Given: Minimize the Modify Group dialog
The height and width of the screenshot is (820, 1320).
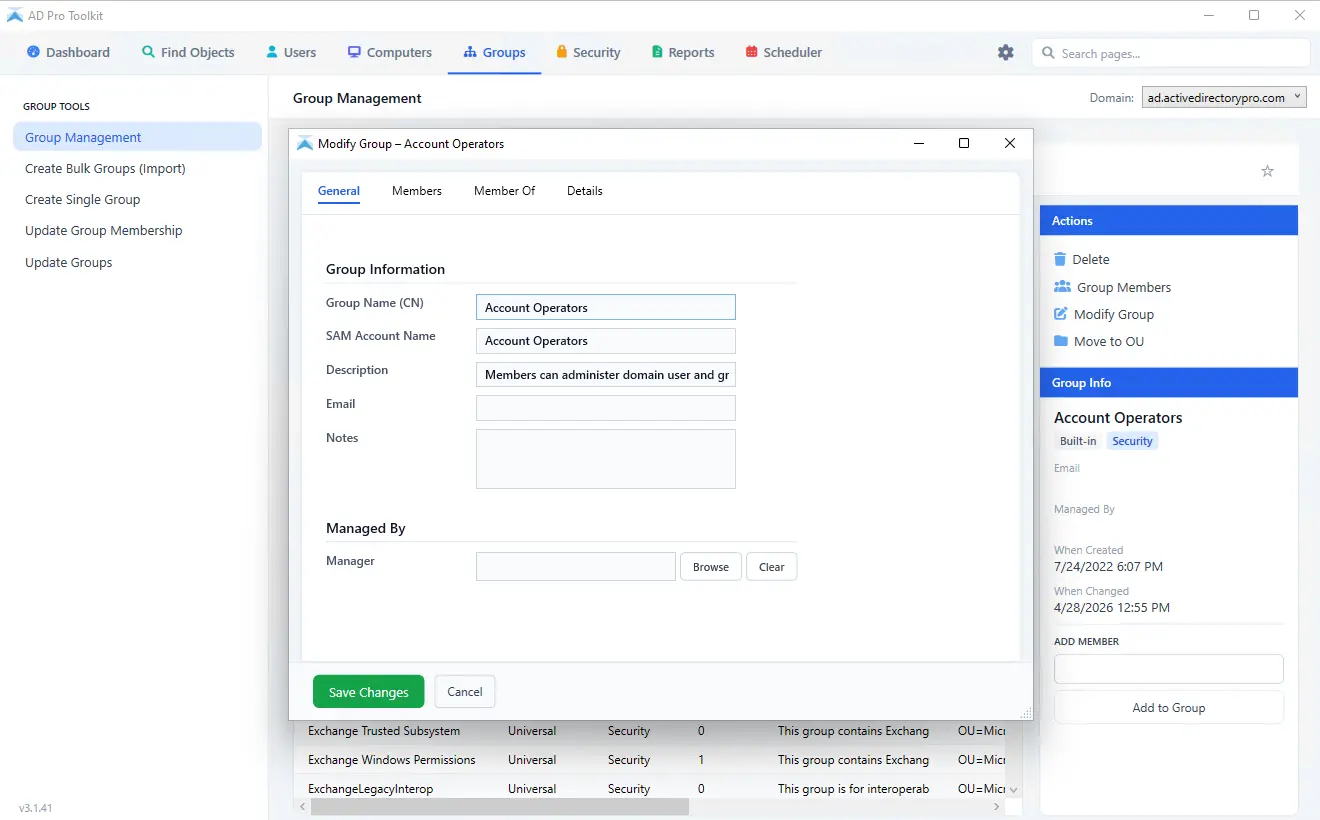Looking at the screenshot, I should tap(919, 143).
